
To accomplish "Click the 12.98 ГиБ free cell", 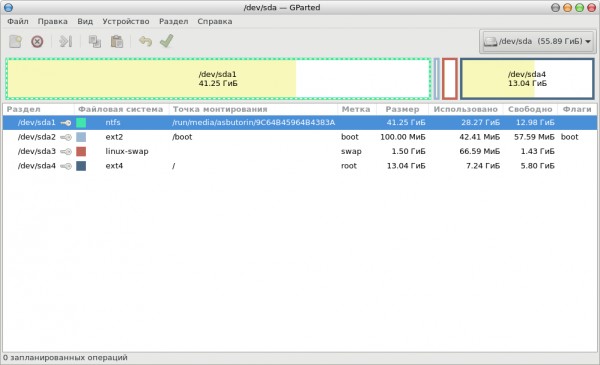I will click(x=535, y=122).
